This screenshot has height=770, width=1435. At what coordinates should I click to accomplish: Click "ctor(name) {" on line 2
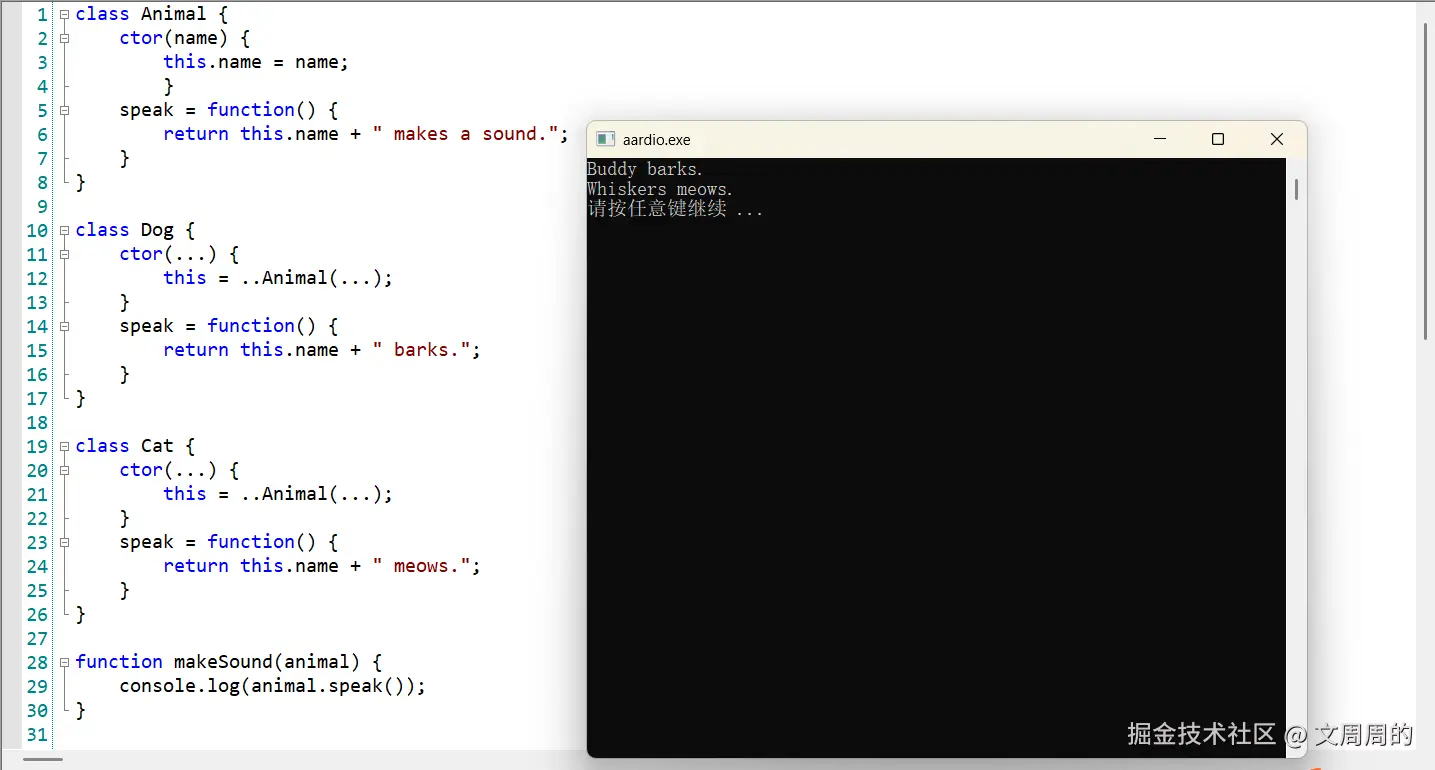click(185, 38)
